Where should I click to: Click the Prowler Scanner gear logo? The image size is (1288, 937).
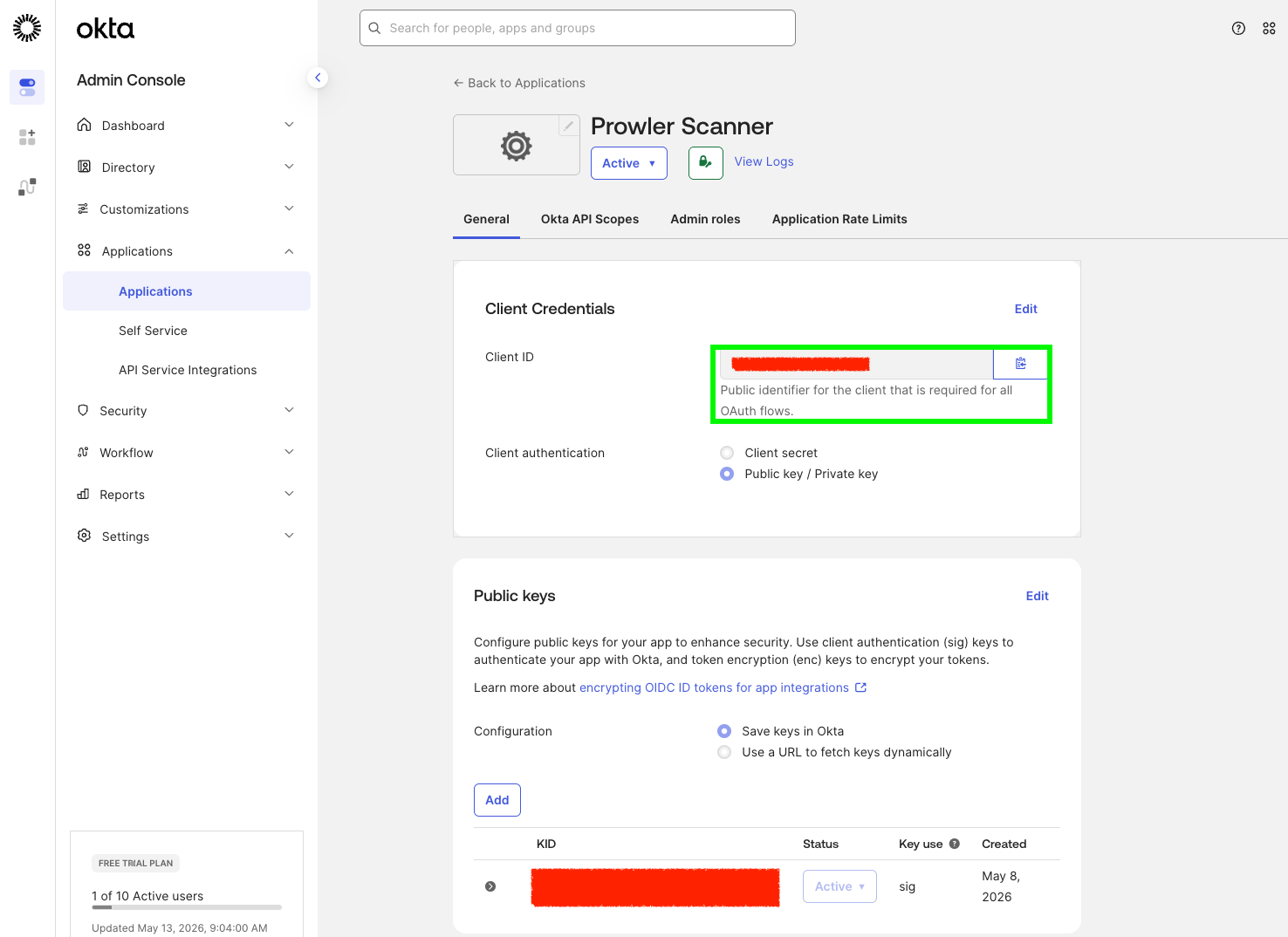click(516, 146)
